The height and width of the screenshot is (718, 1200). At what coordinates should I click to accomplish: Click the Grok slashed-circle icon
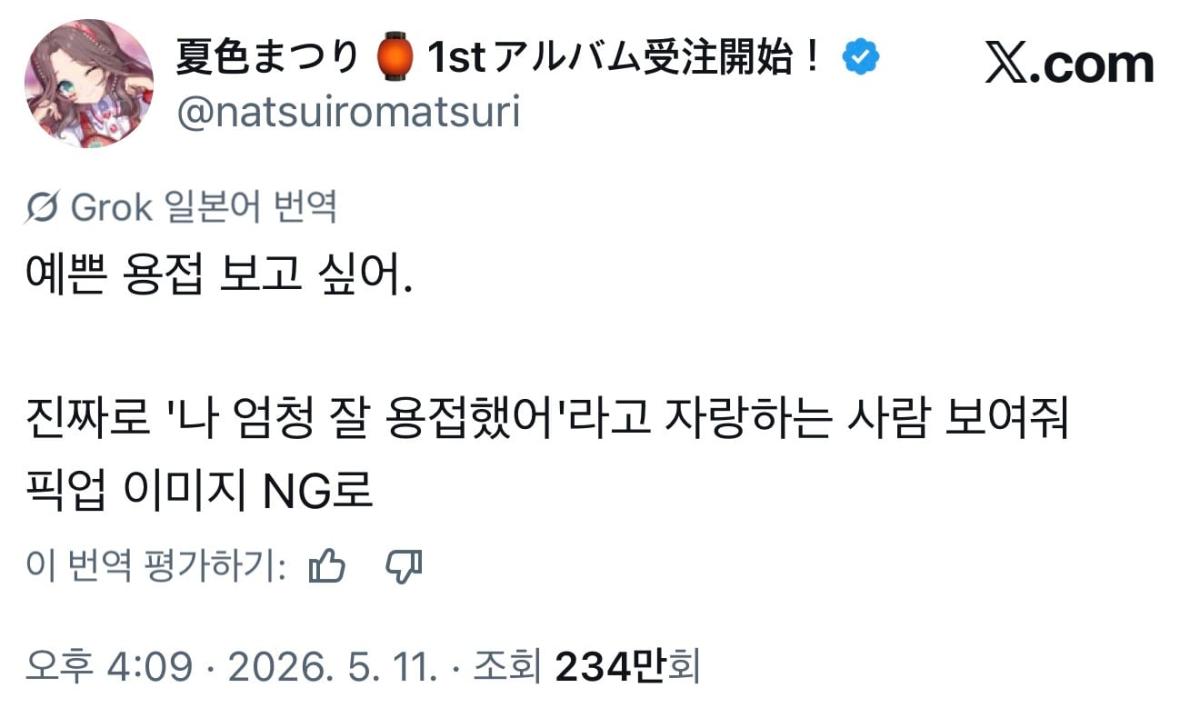pyautogui.click(x=44, y=208)
